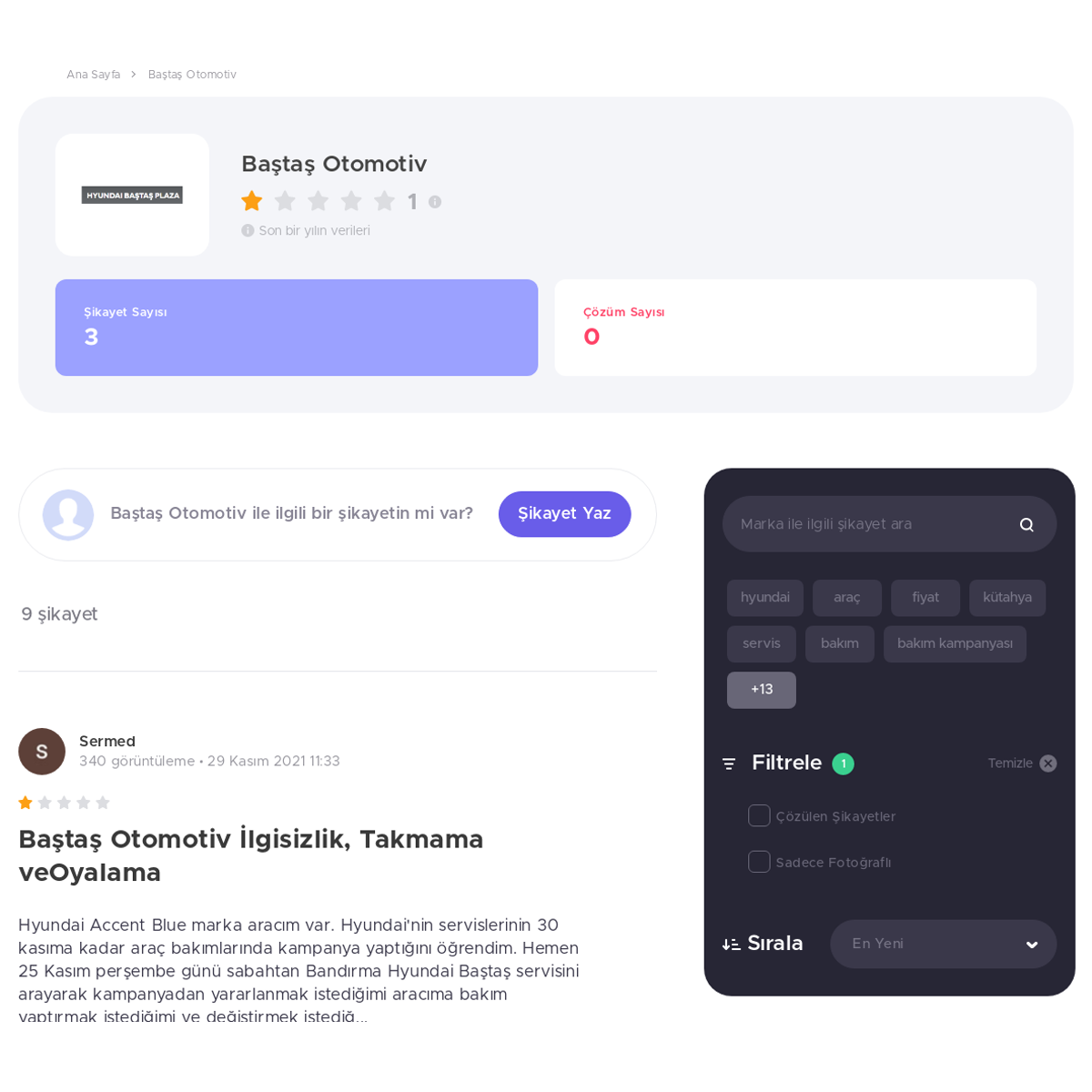Select the hyundai tag
This screenshot has width=1092, height=1092.
tap(765, 598)
